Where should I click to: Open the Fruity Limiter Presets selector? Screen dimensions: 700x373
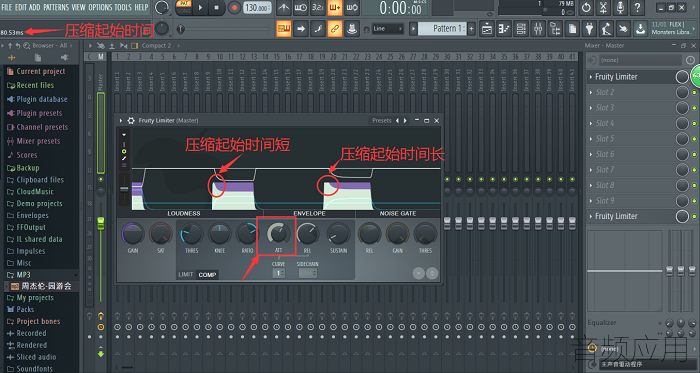pyautogui.click(x=382, y=120)
